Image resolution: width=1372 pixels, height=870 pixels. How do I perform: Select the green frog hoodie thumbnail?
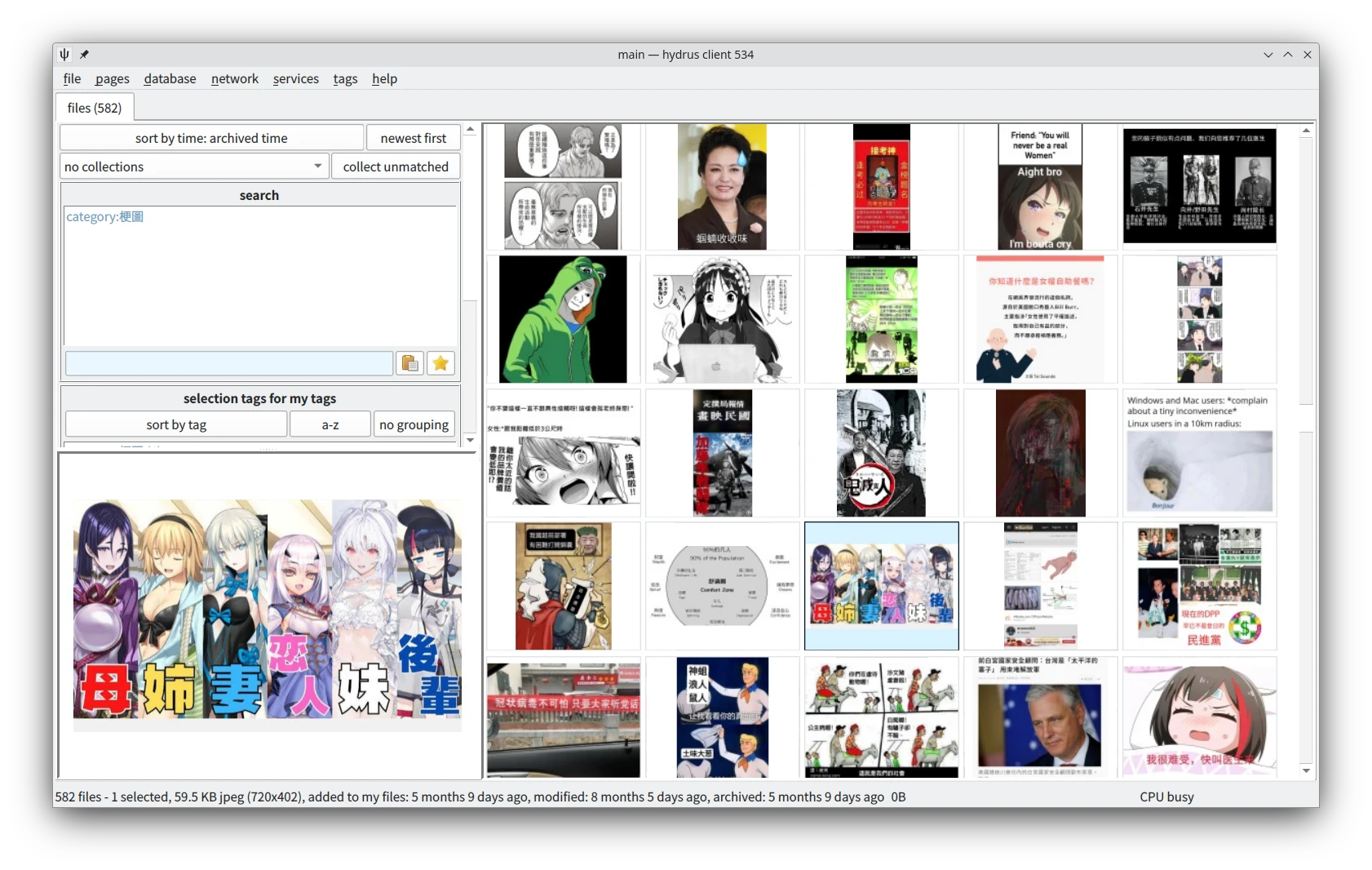(563, 319)
